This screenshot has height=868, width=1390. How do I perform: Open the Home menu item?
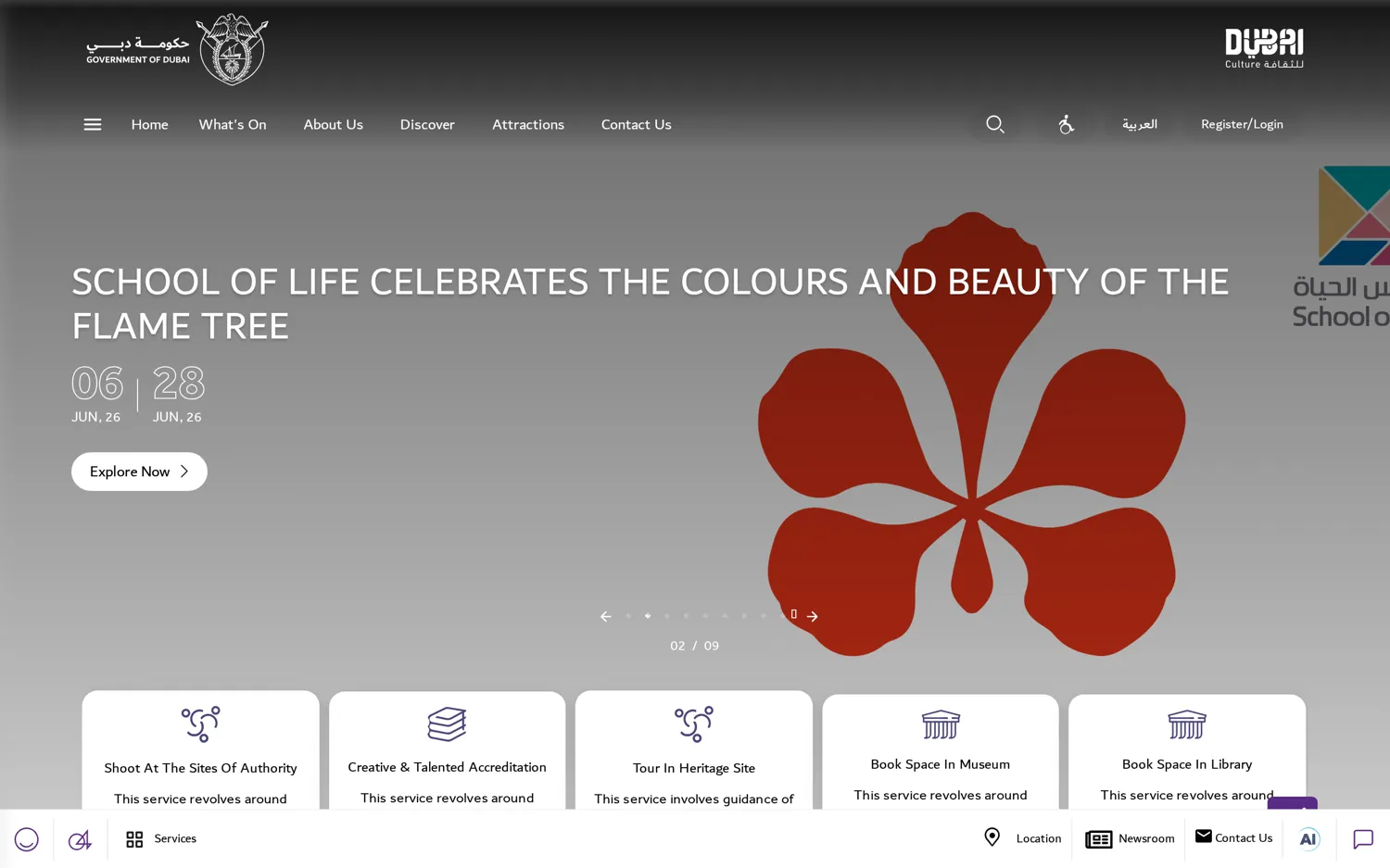pyautogui.click(x=149, y=124)
